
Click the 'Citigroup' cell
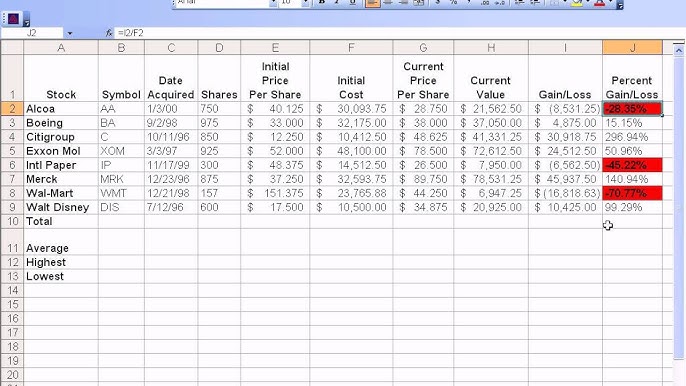pos(61,137)
